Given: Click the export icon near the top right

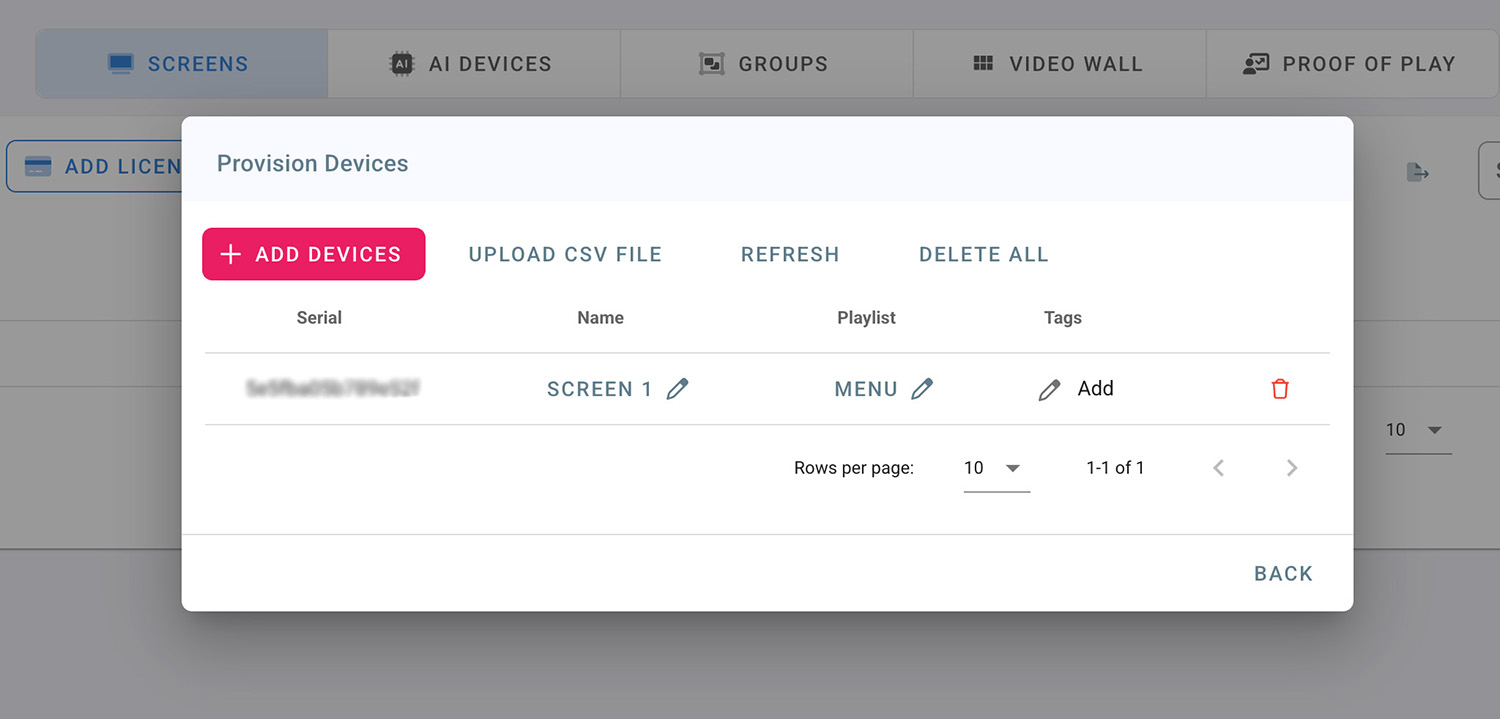Looking at the screenshot, I should click(1419, 172).
